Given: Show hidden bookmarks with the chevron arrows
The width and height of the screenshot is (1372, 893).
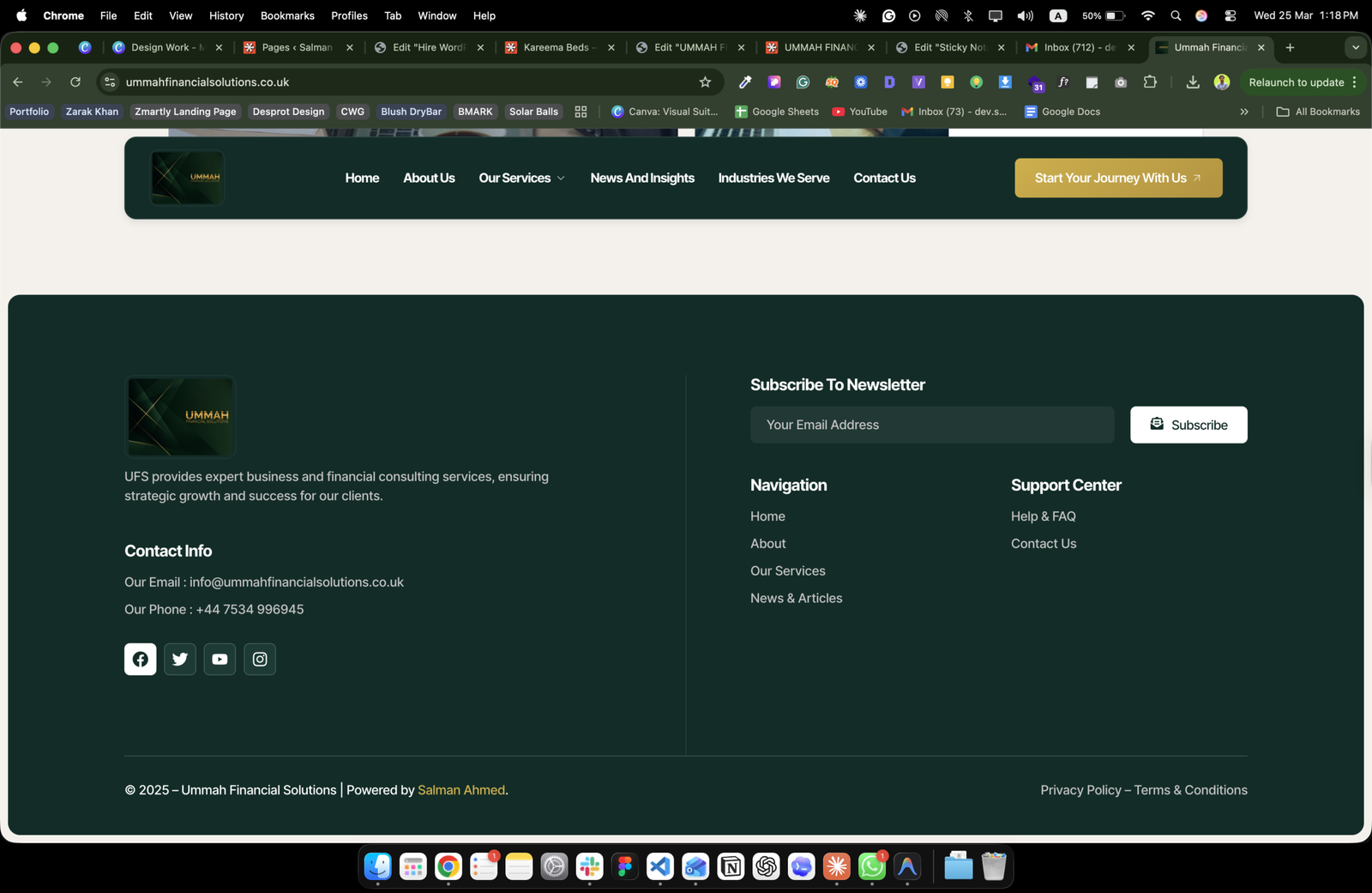Looking at the screenshot, I should click(x=1244, y=112).
